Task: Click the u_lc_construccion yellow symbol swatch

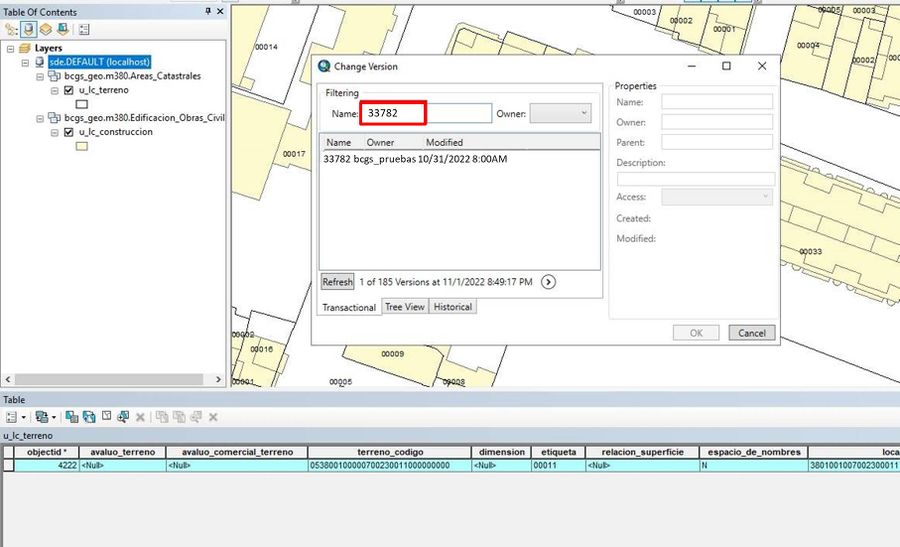Action: point(82,146)
